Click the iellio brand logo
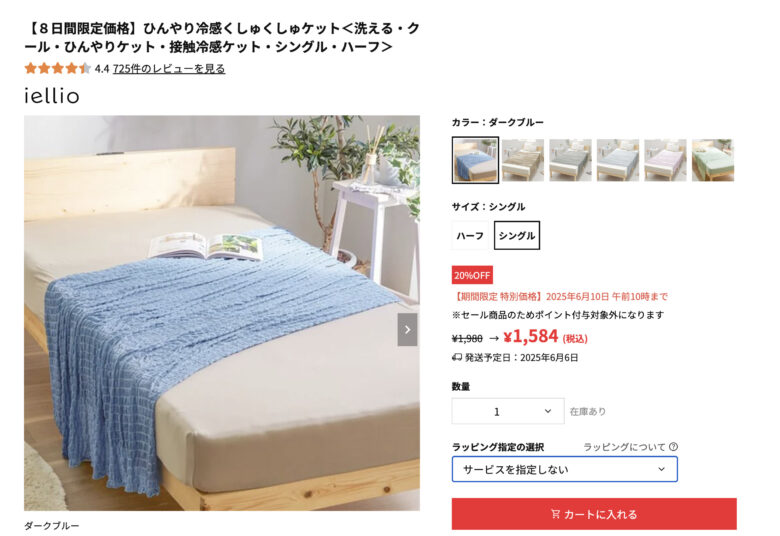Viewport: 780px width, 536px height. pyautogui.click(x=52, y=96)
